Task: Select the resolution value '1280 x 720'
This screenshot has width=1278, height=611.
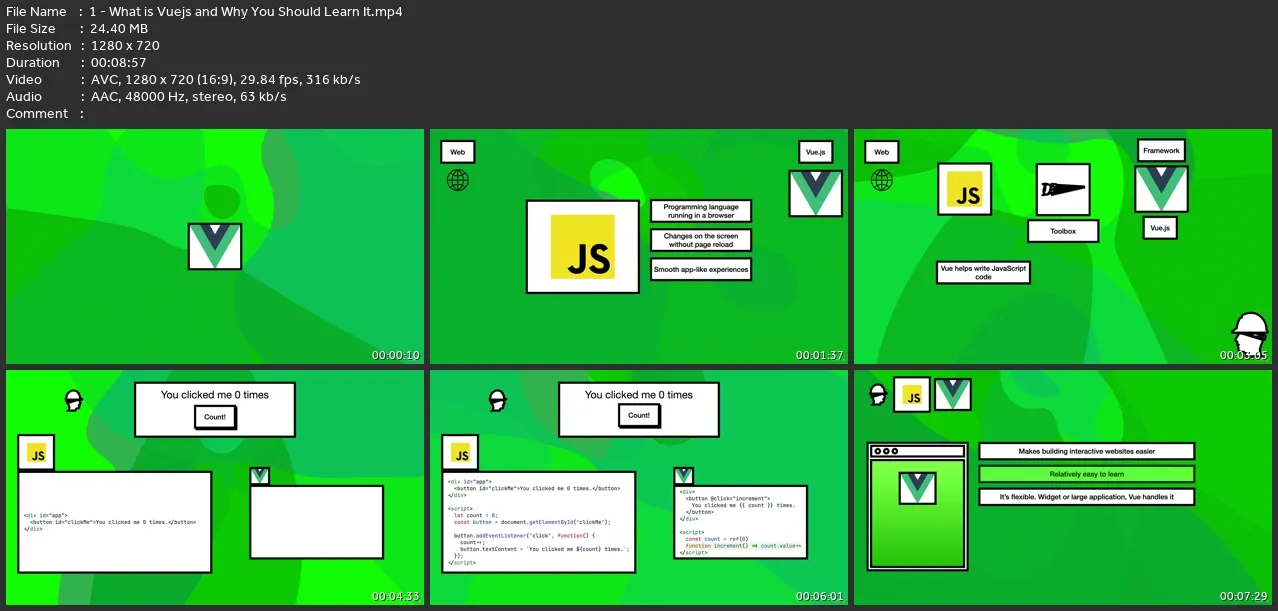Action: point(124,45)
